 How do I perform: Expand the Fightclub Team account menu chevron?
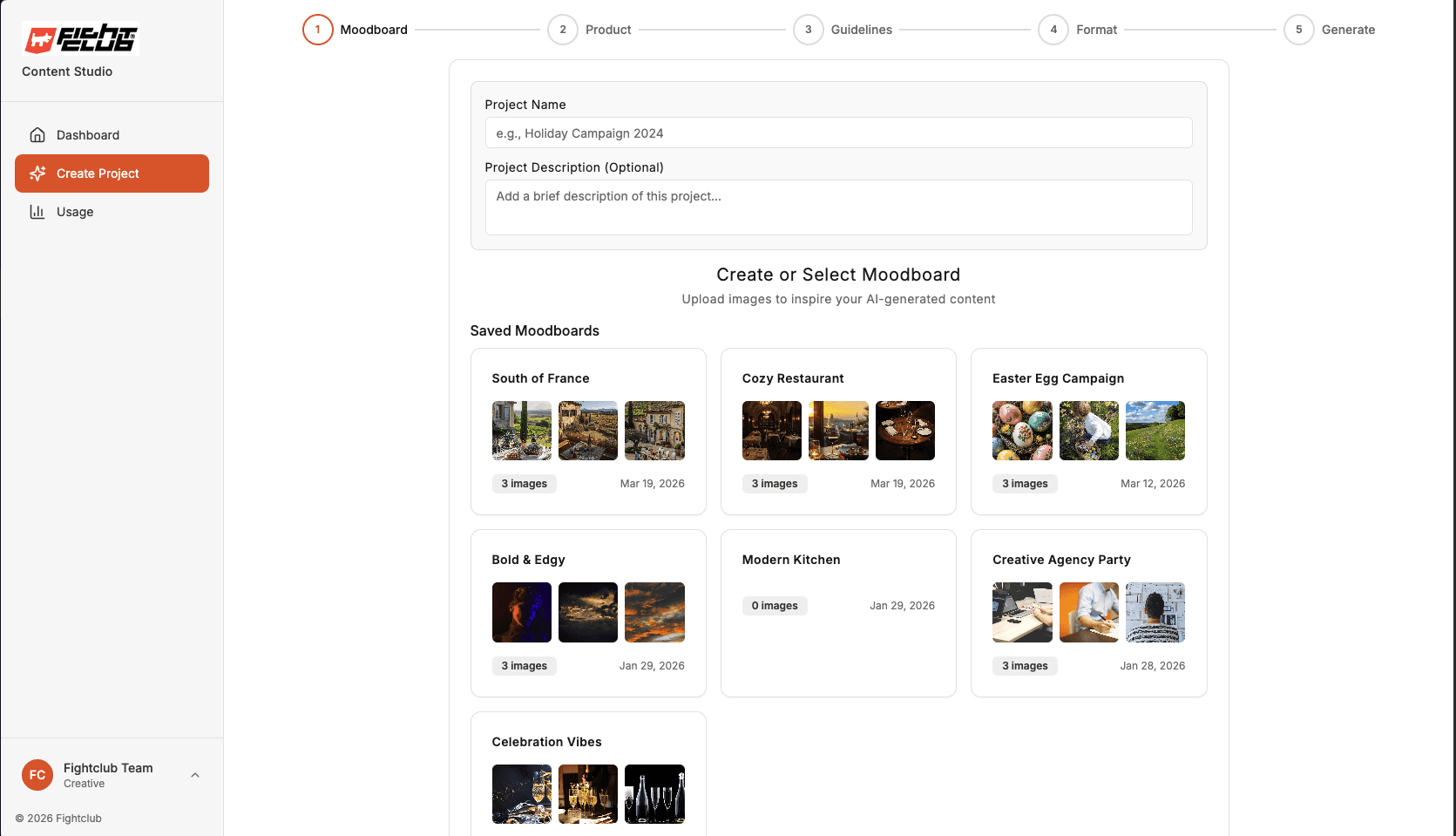coord(195,775)
